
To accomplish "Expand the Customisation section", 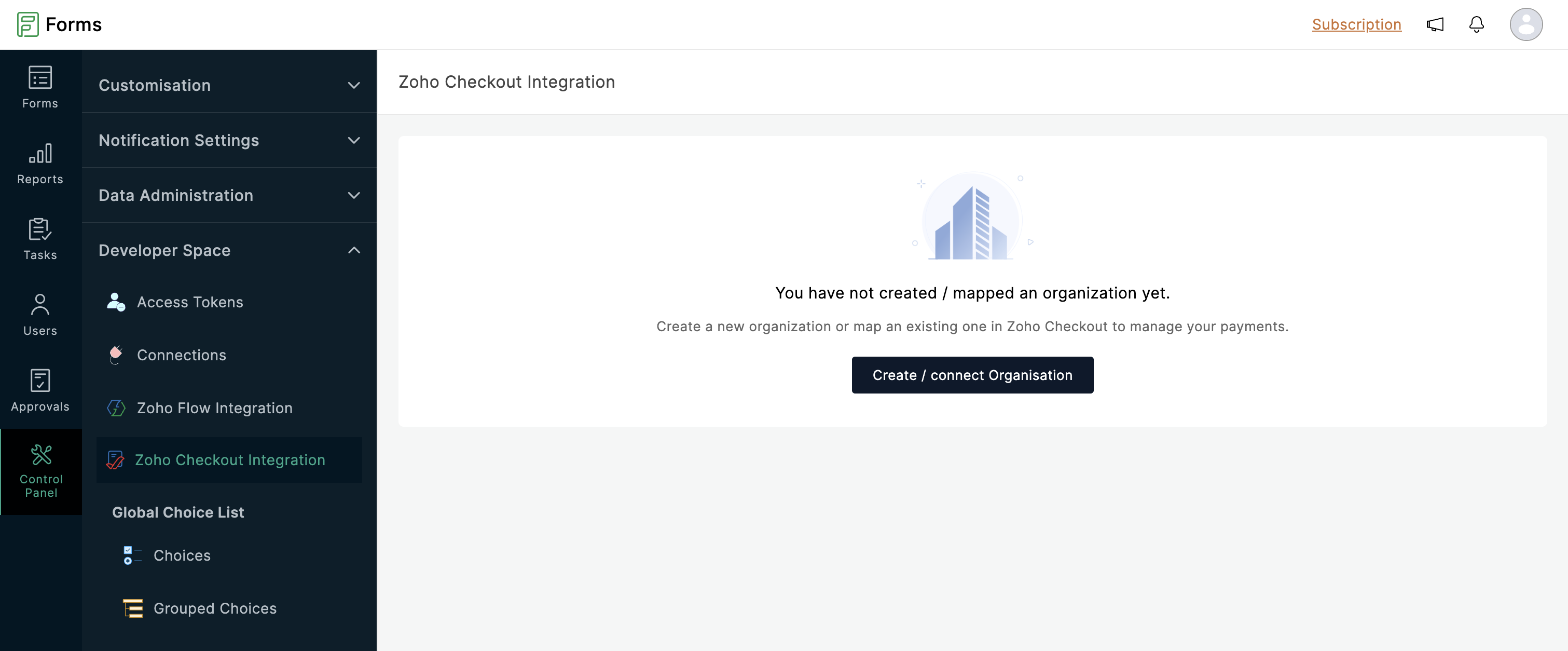I will coord(229,85).
